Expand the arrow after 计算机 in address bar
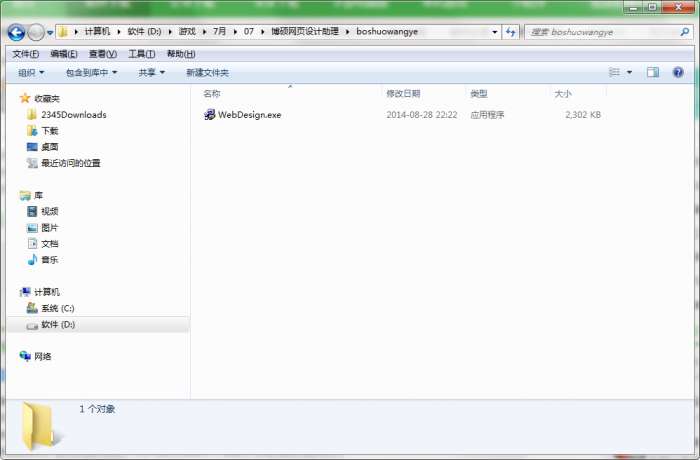 pyautogui.click(x=119, y=32)
